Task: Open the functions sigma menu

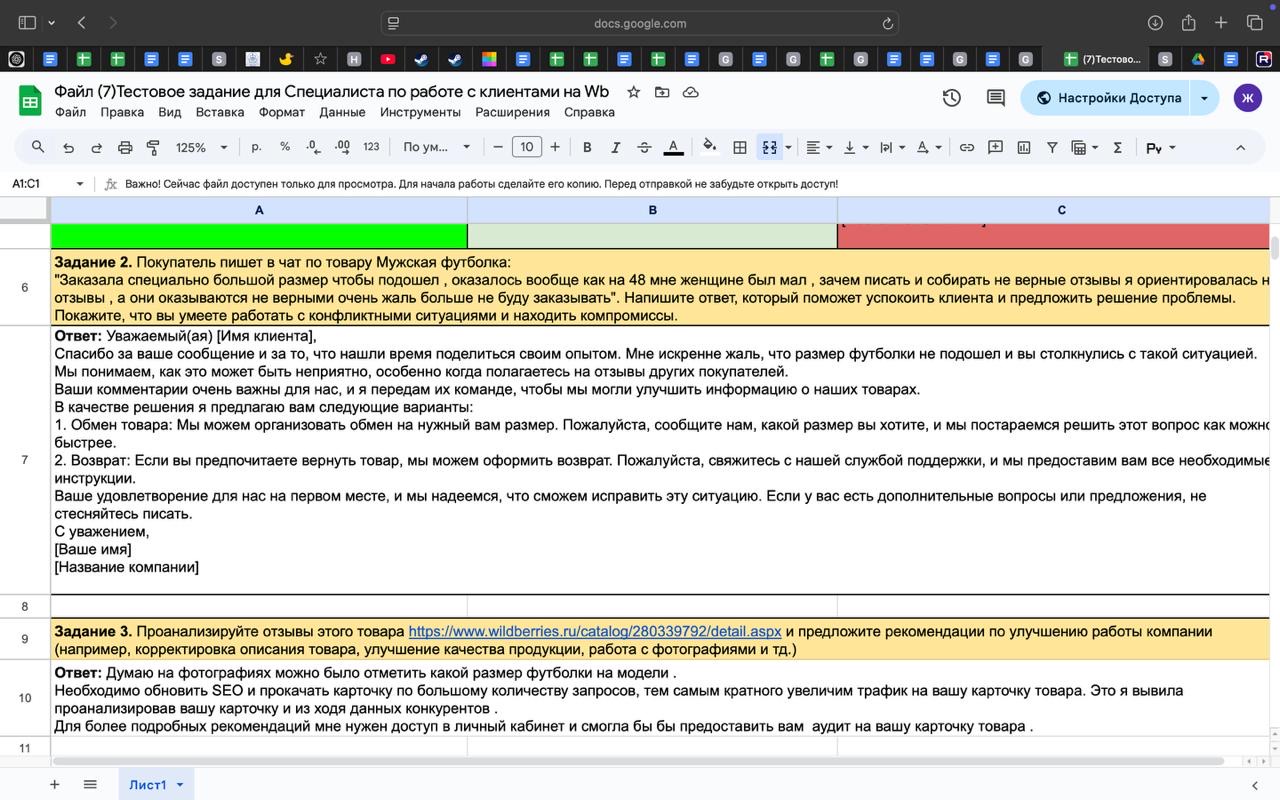Action: point(1117,147)
